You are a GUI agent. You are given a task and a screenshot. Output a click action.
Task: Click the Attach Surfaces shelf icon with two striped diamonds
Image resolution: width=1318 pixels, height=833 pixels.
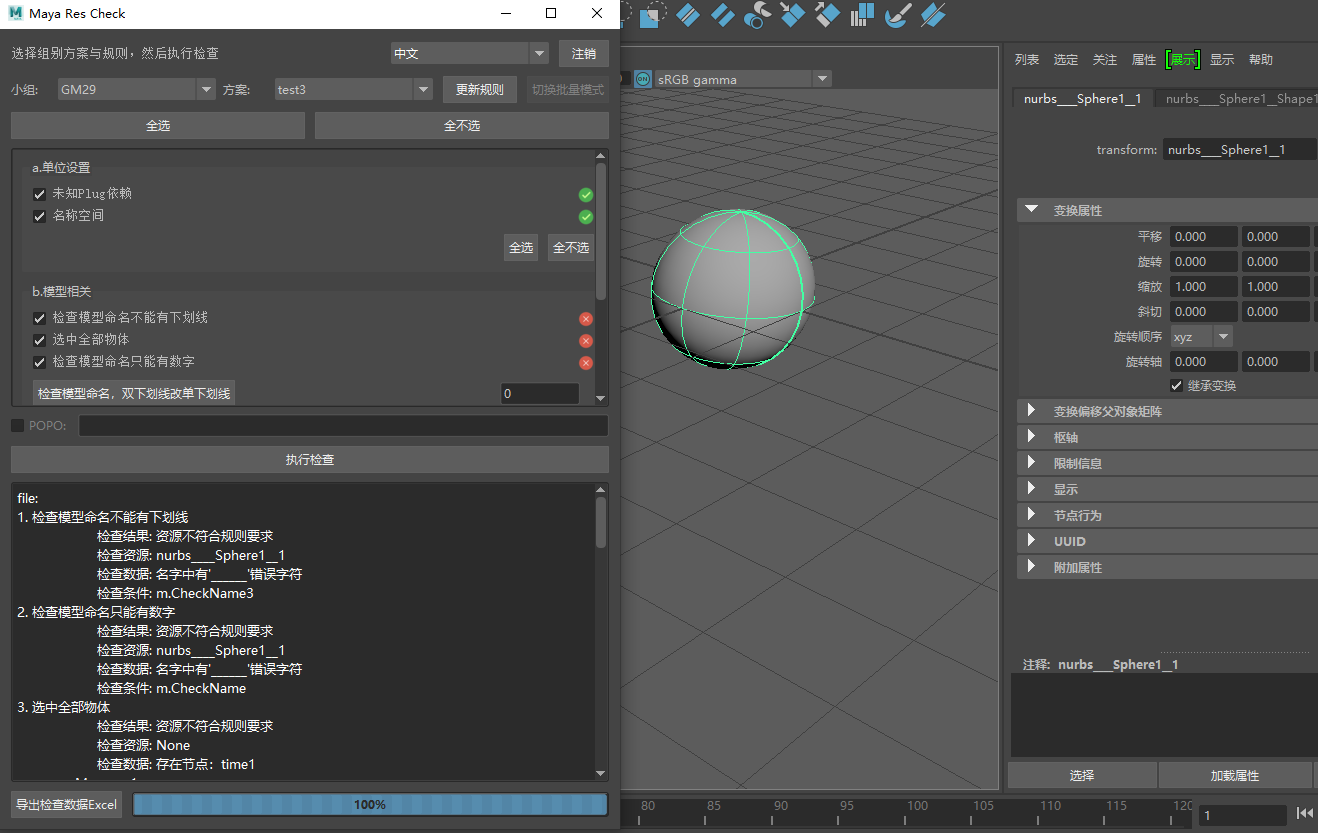coord(688,14)
